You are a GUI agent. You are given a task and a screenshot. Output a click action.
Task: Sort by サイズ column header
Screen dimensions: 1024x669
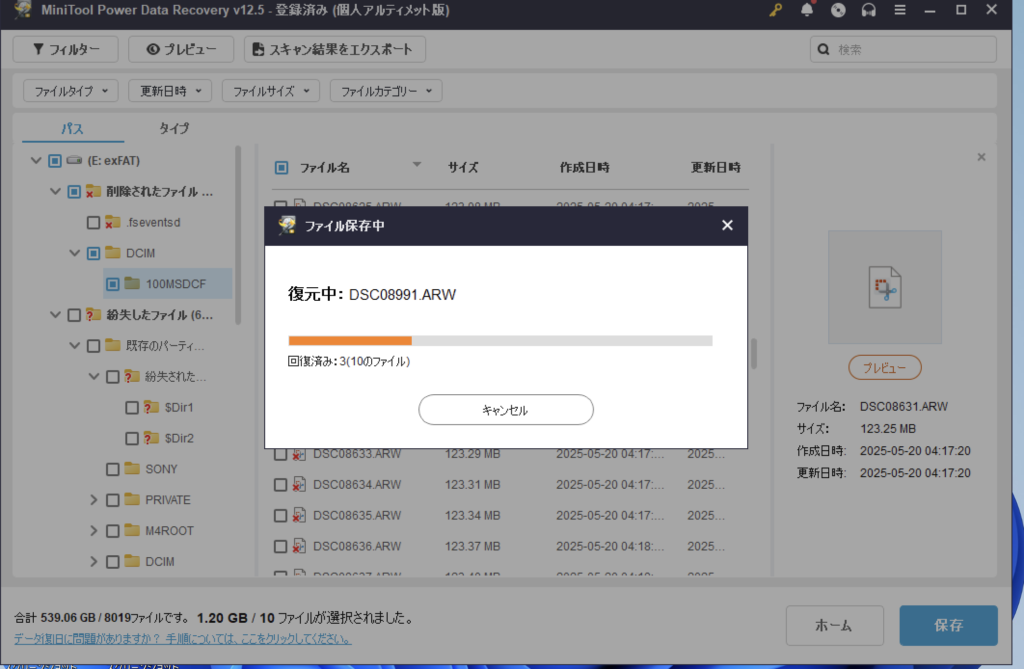coord(462,167)
